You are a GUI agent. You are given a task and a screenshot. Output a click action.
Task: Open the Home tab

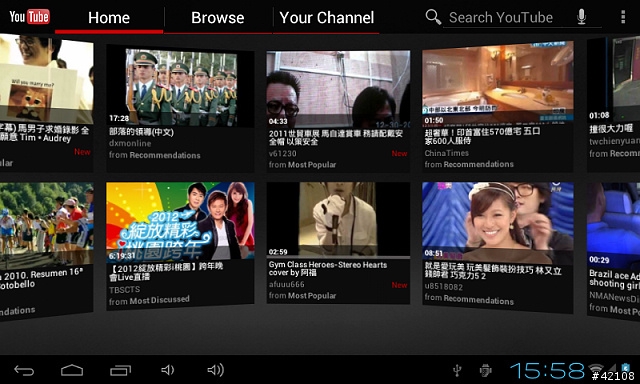tap(109, 18)
